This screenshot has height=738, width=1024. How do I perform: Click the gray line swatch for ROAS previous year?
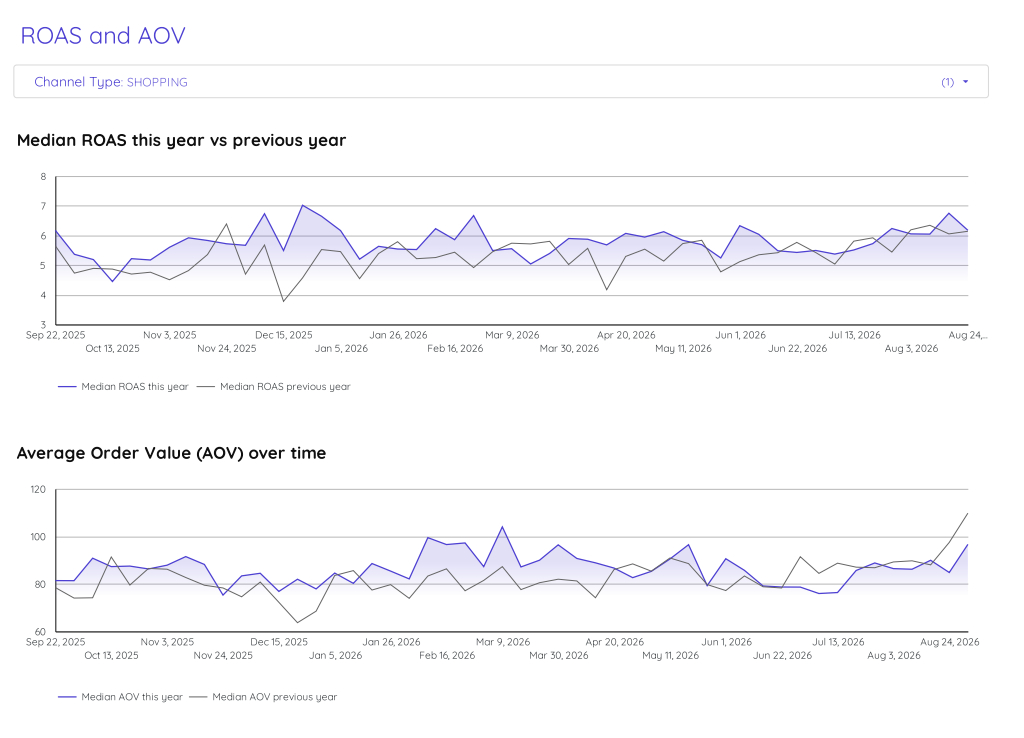tap(206, 387)
